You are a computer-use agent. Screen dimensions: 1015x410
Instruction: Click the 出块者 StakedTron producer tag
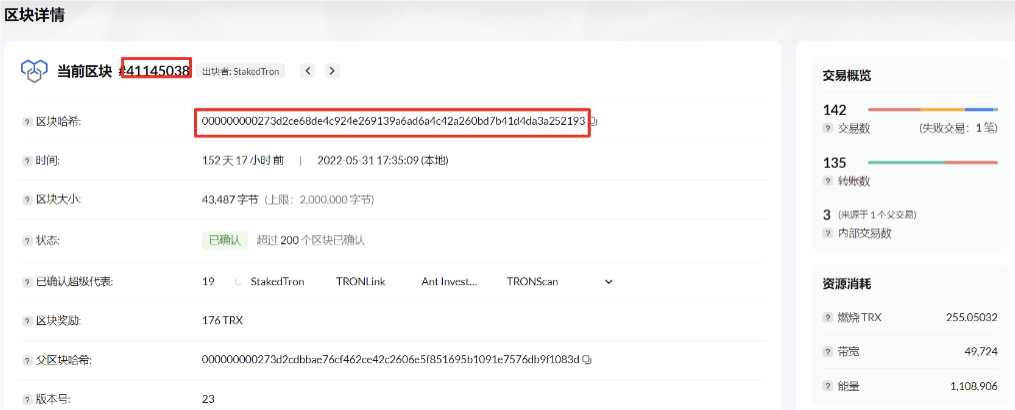[x=240, y=71]
